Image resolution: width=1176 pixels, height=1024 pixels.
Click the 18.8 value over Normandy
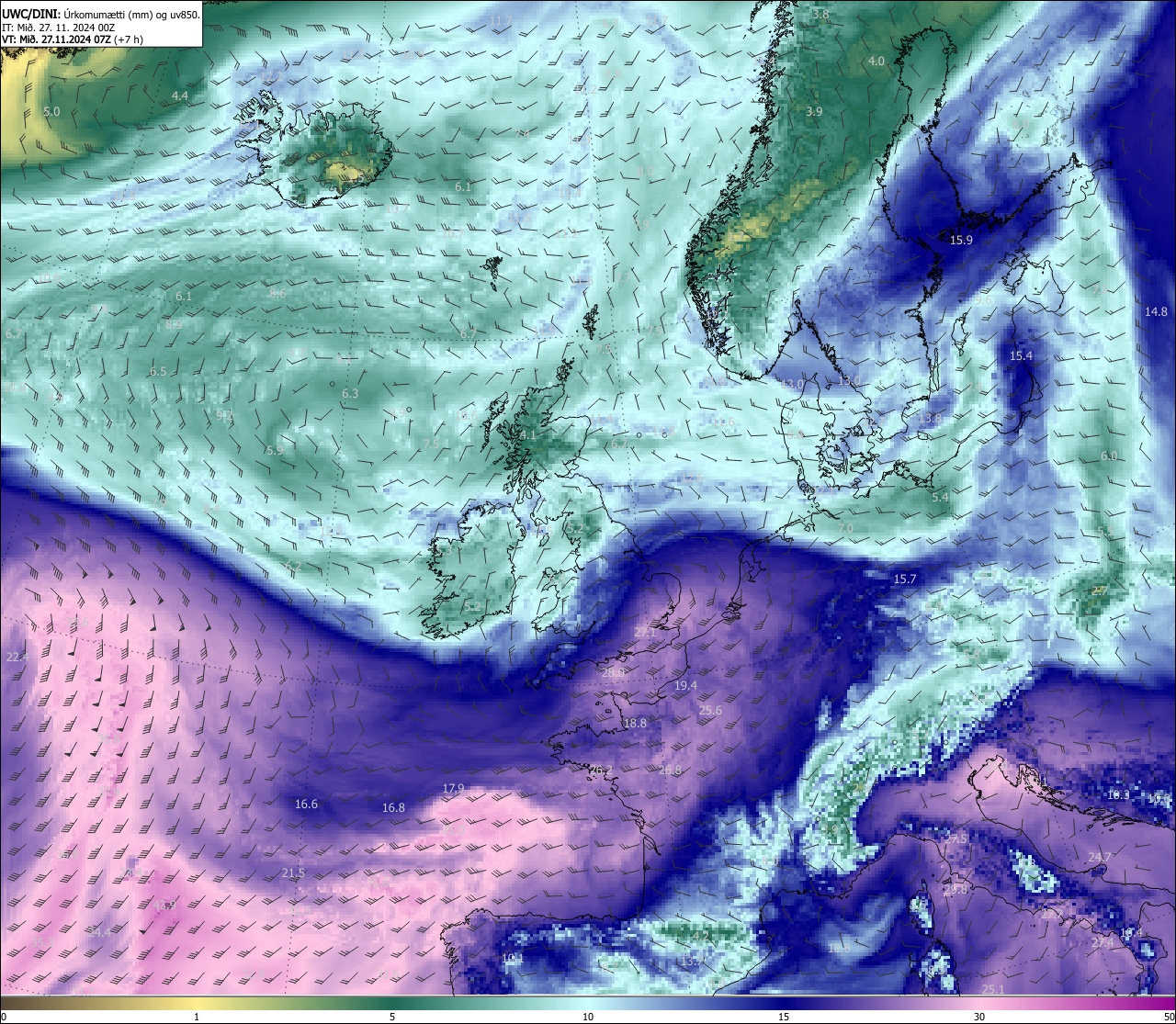click(x=635, y=723)
